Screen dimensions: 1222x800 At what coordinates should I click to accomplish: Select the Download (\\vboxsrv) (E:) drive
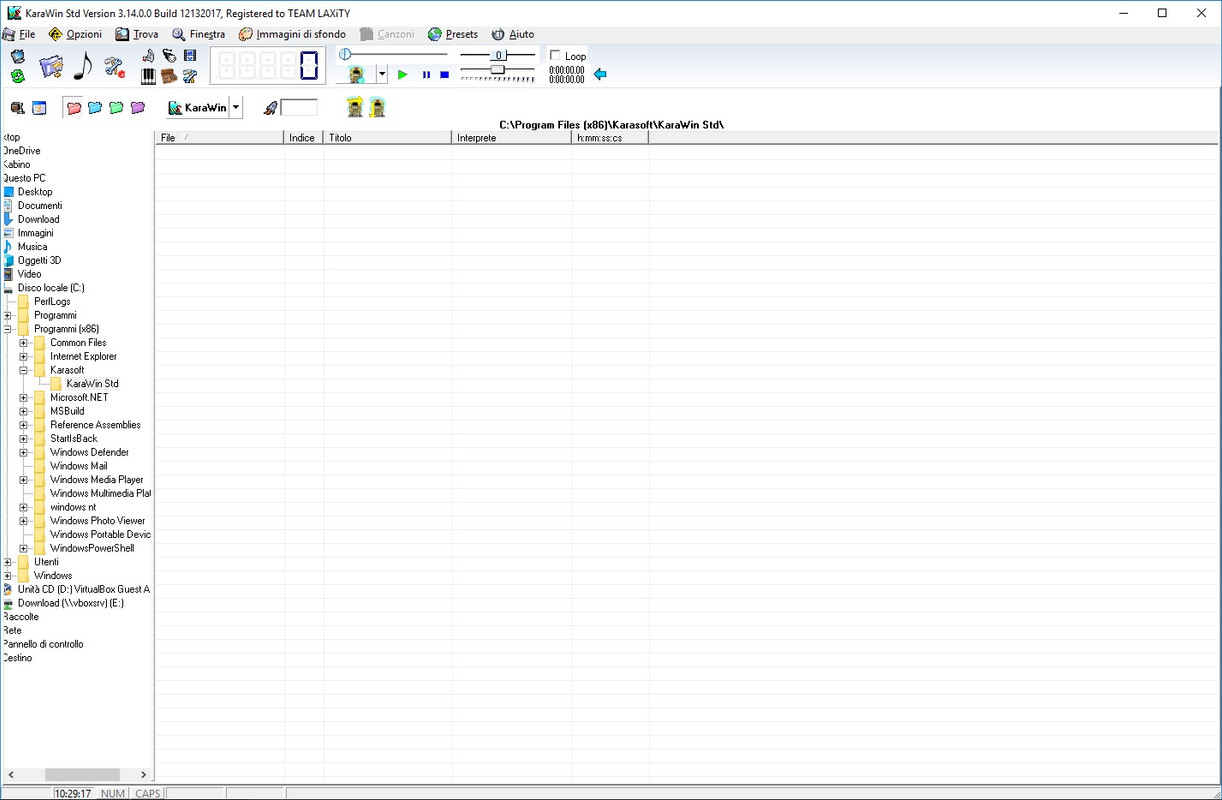(x=71, y=603)
